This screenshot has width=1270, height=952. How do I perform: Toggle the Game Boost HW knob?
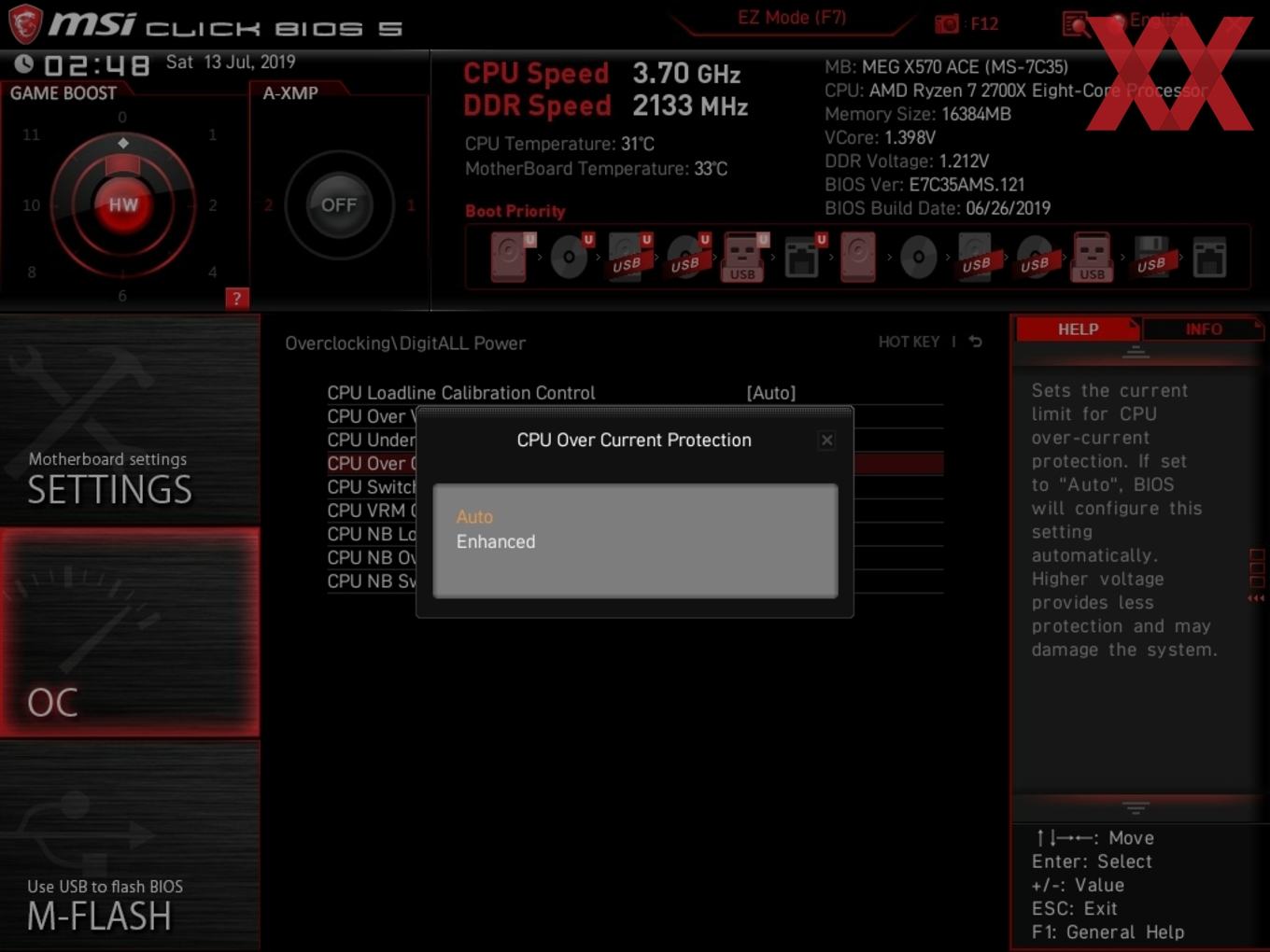click(x=122, y=204)
